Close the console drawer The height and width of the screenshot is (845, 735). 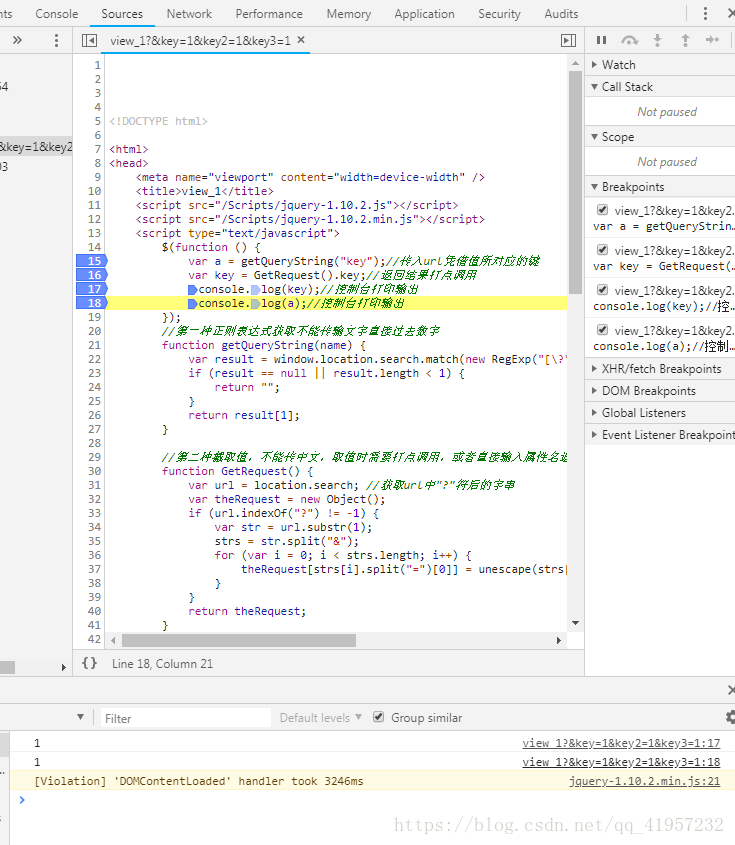[x=731, y=690]
